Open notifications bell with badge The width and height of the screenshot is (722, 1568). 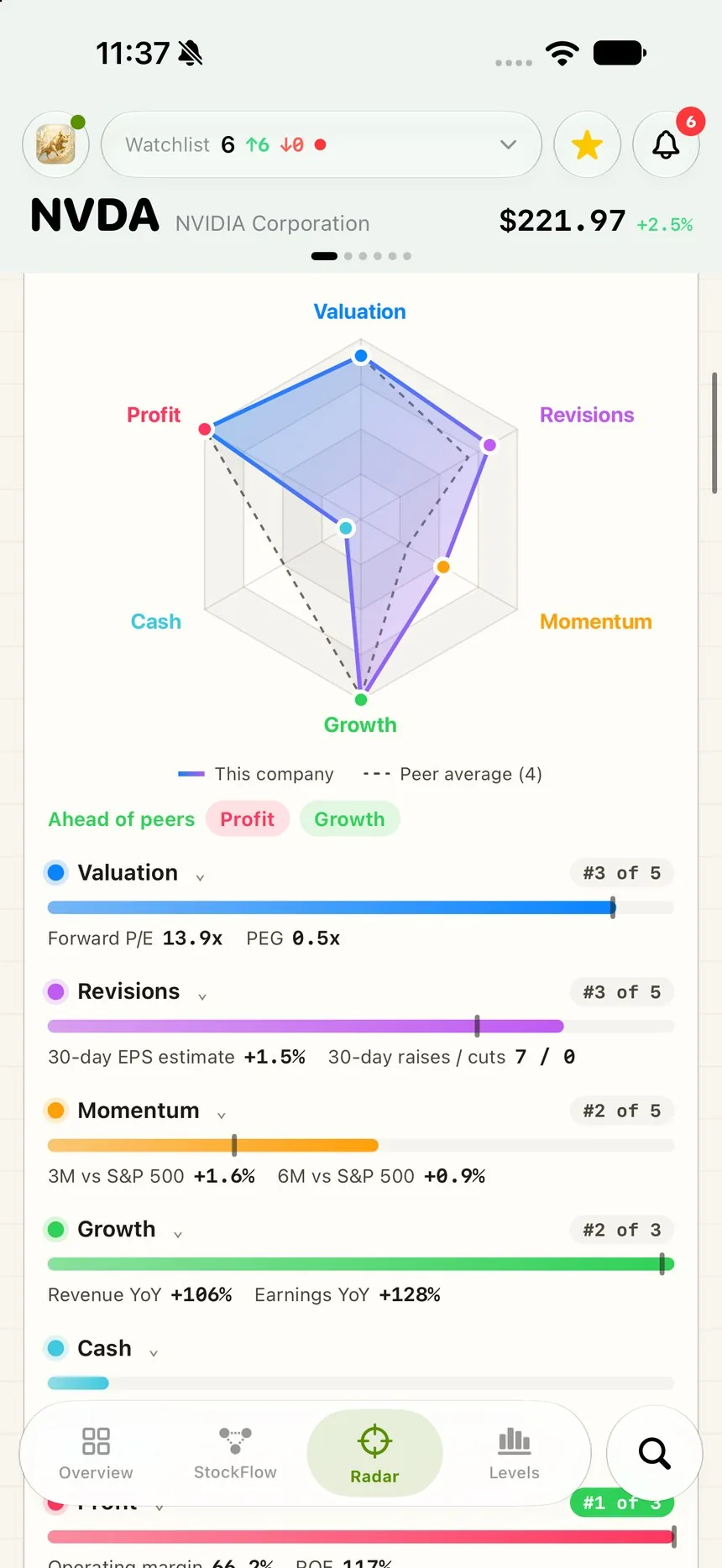(x=667, y=144)
